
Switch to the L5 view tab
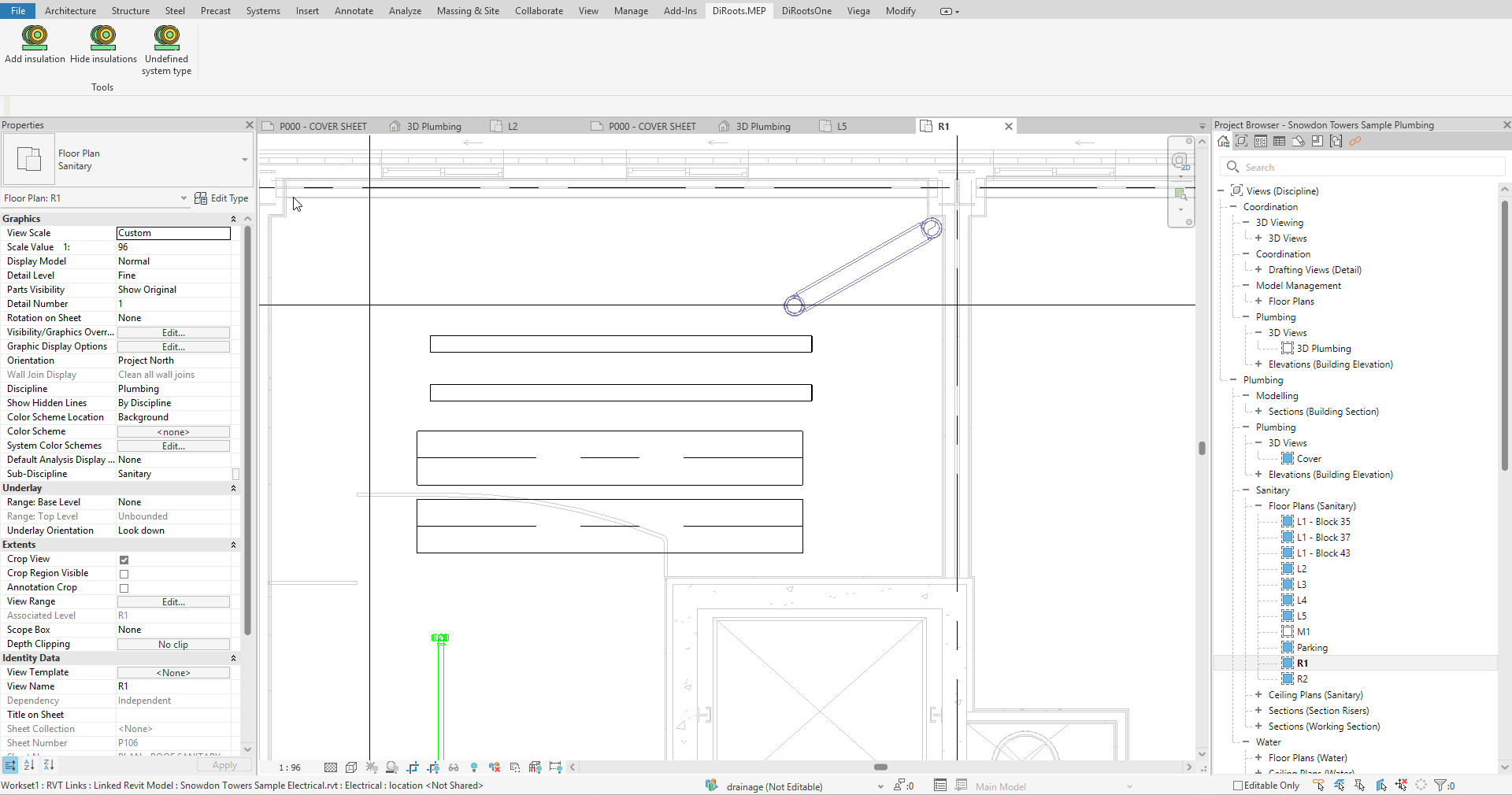(x=841, y=127)
